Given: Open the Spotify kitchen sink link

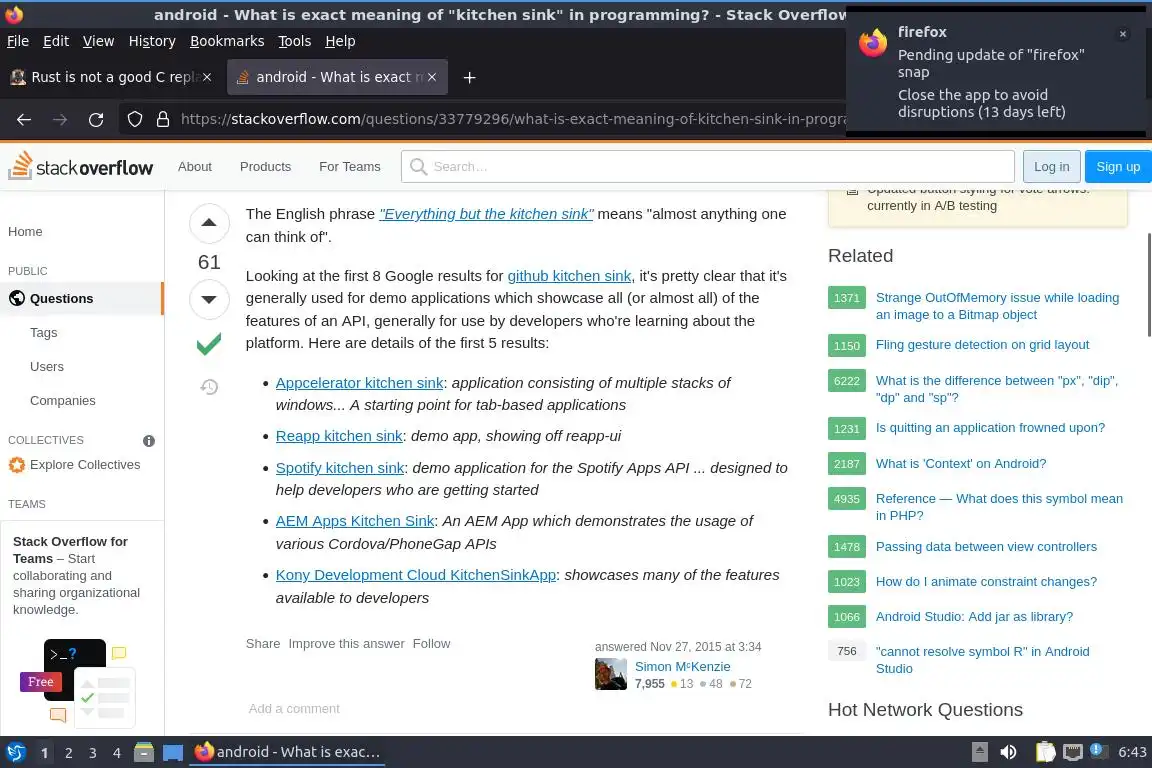Looking at the screenshot, I should click(x=339, y=468).
